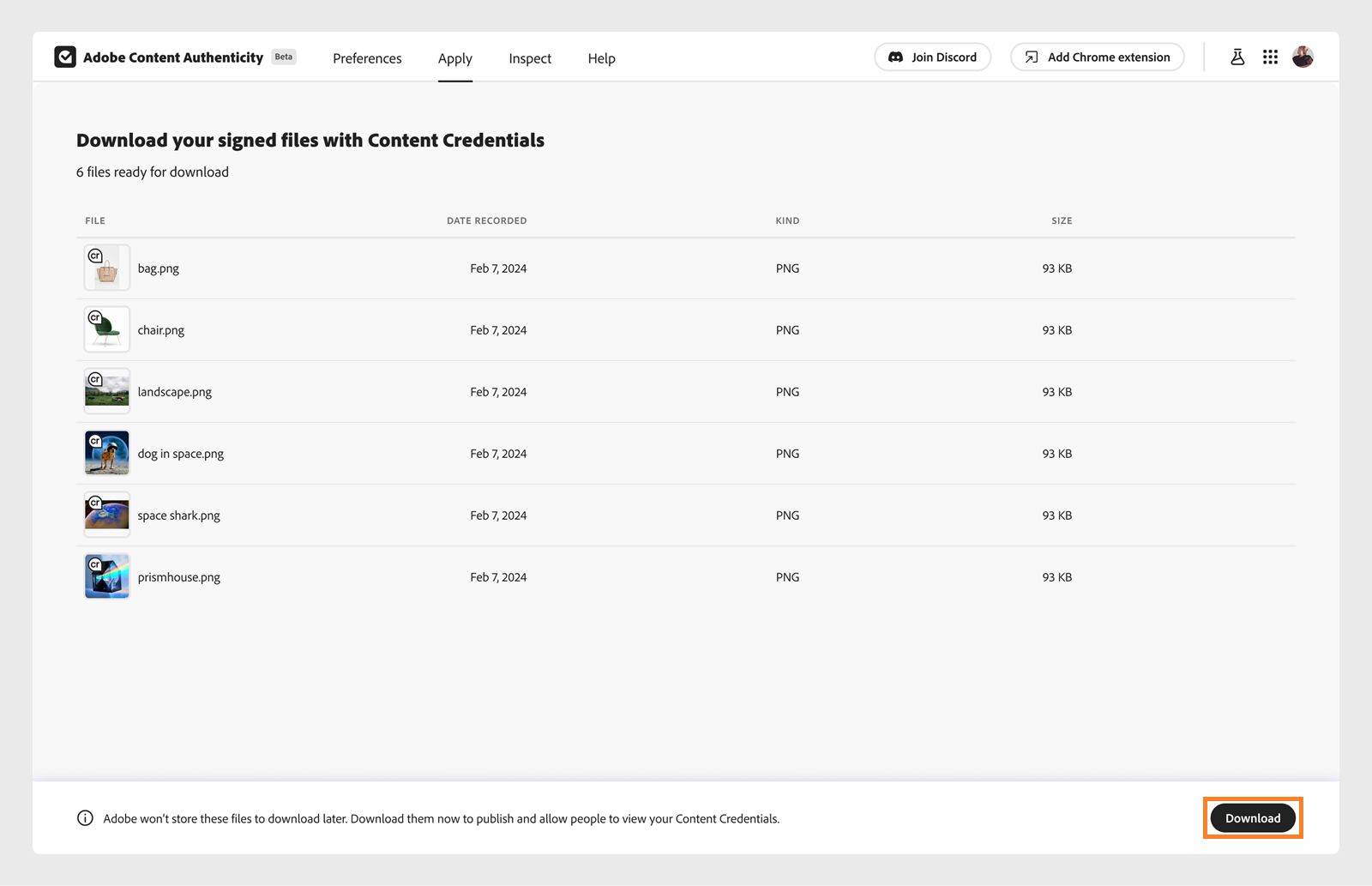Open the experimental features beaker icon
The height and width of the screenshot is (886, 1372).
(1237, 57)
